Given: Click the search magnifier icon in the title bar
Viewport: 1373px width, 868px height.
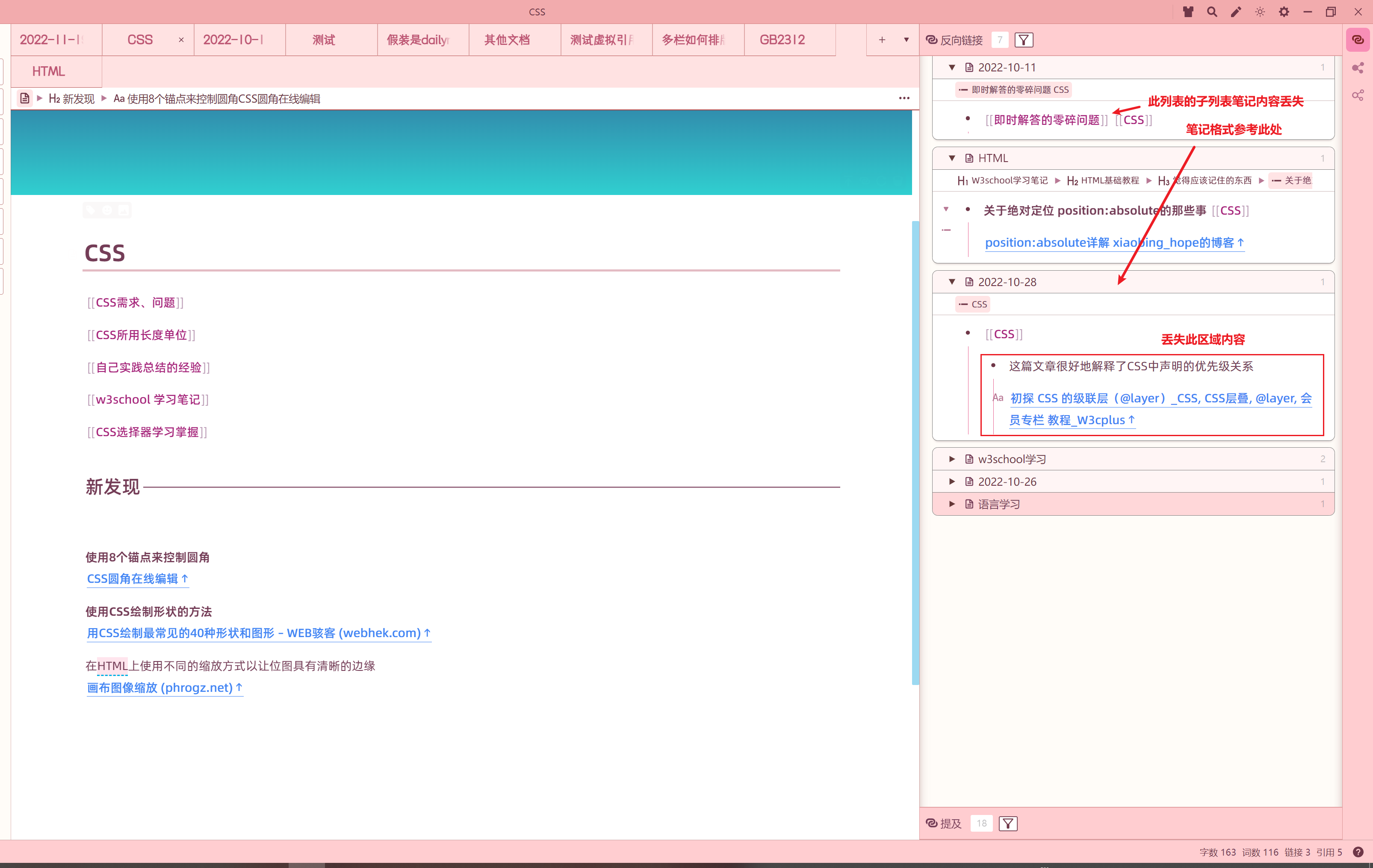Looking at the screenshot, I should click(1212, 12).
